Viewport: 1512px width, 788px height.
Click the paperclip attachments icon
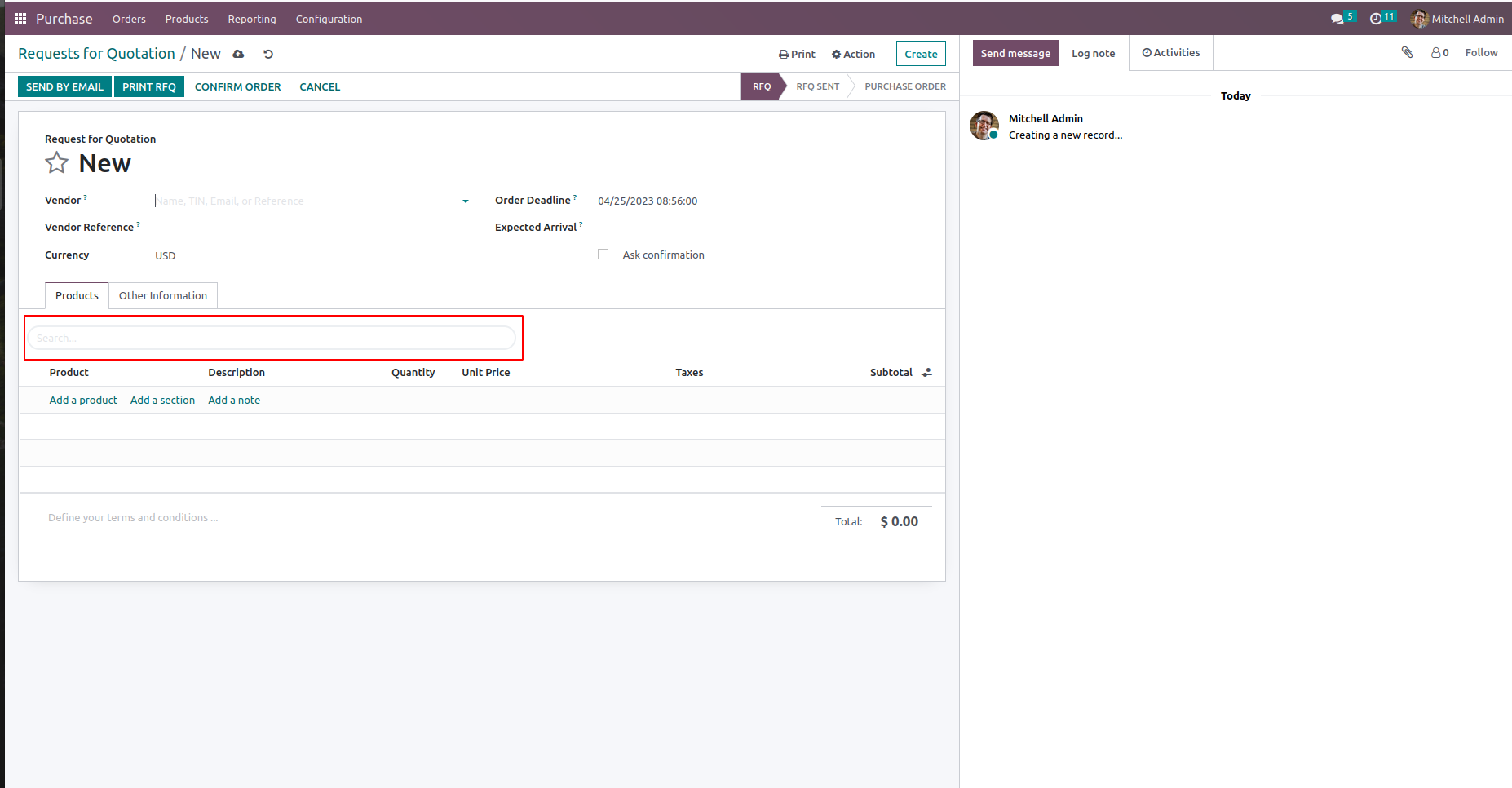pyautogui.click(x=1407, y=52)
